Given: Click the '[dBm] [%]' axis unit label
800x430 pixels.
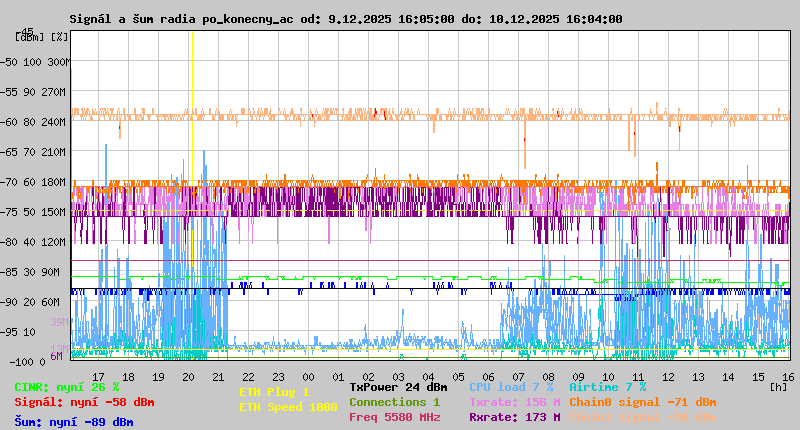Looking at the screenshot, I should 41,37.
